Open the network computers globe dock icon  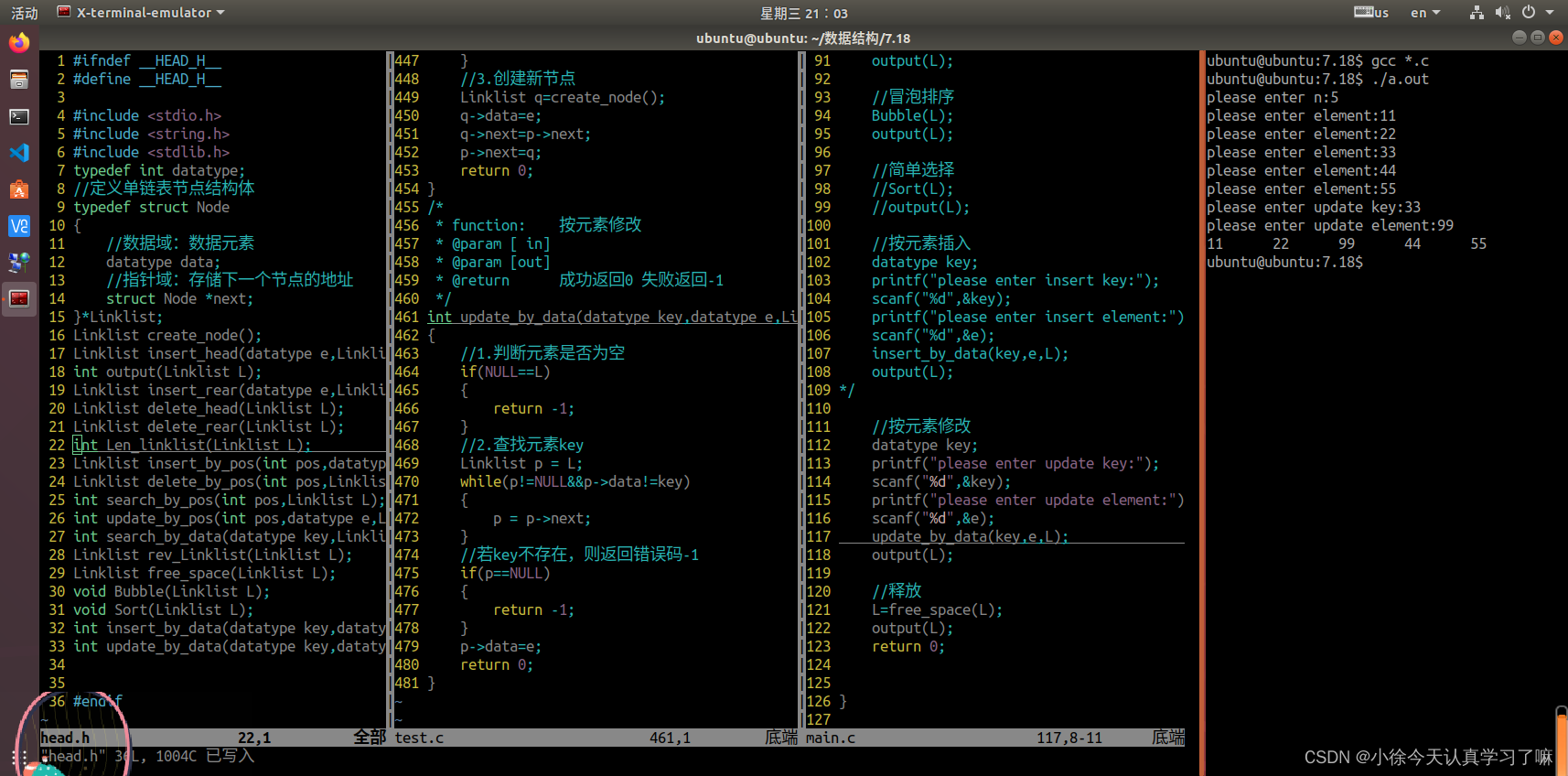click(19, 263)
